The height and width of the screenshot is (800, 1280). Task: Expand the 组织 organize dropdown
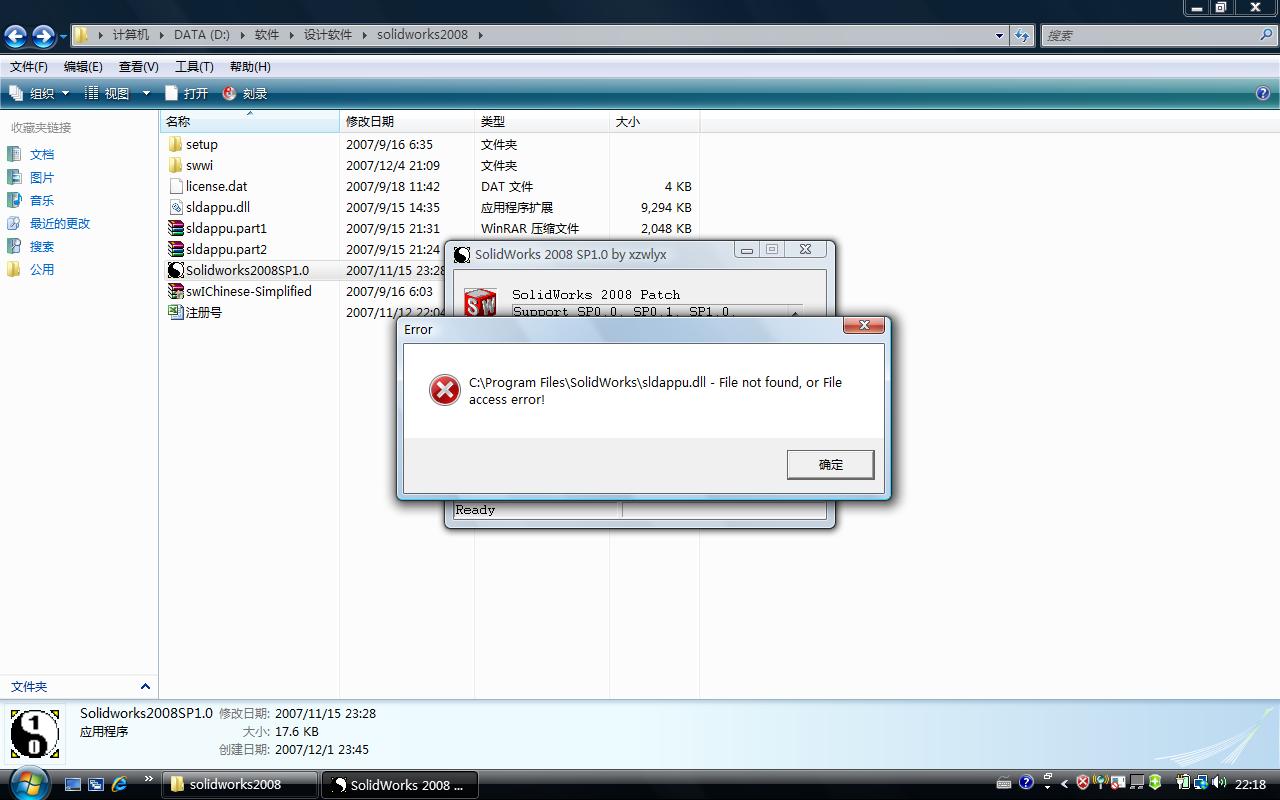(x=66, y=93)
